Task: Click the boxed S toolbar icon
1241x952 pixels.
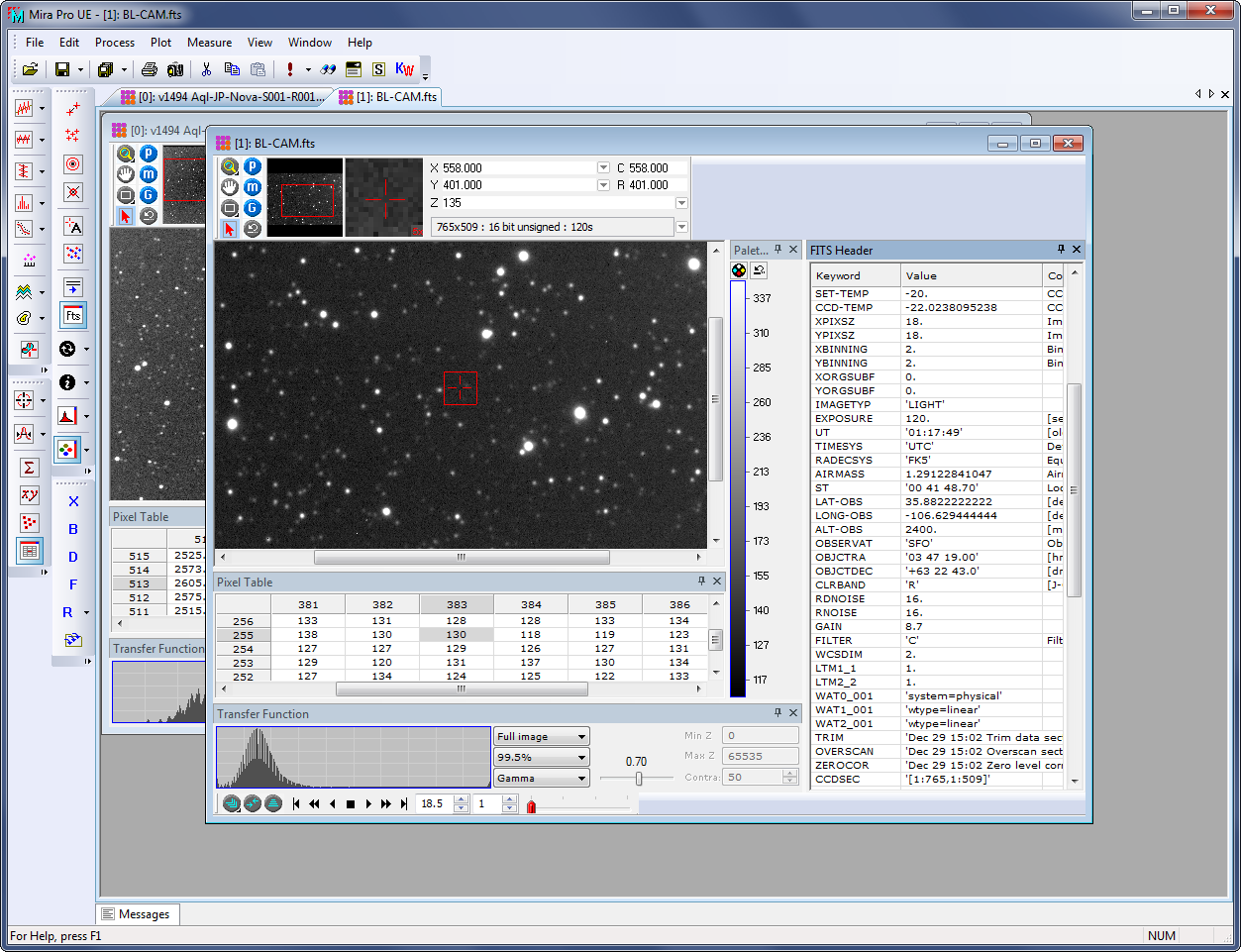Action: pyautogui.click(x=378, y=69)
